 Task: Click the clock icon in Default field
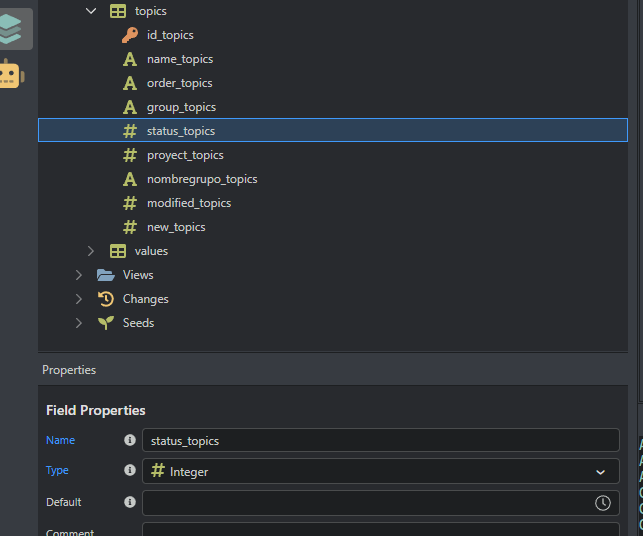[x=603, y=503]
